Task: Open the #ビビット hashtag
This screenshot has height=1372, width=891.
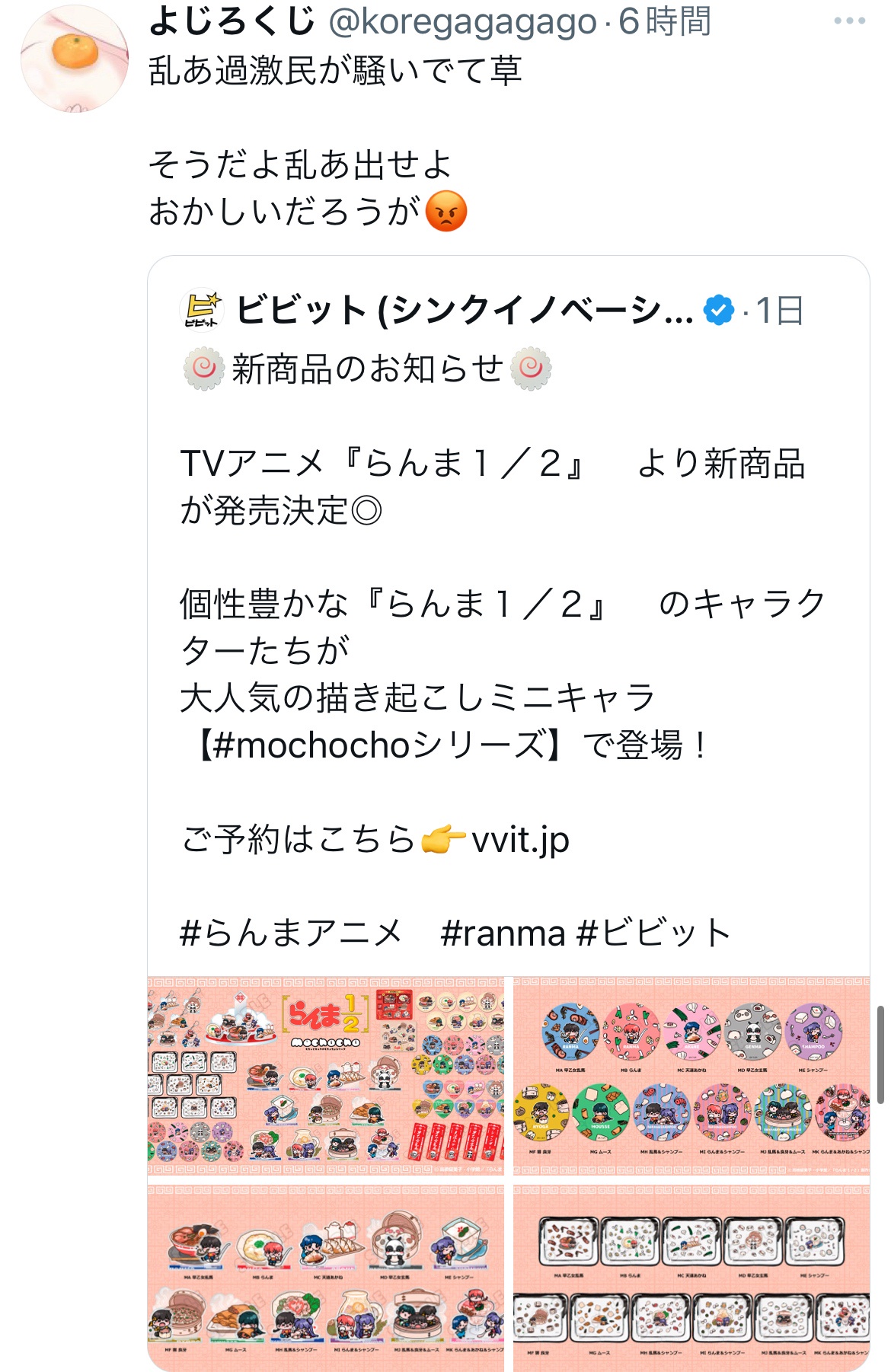Action: 654,933
